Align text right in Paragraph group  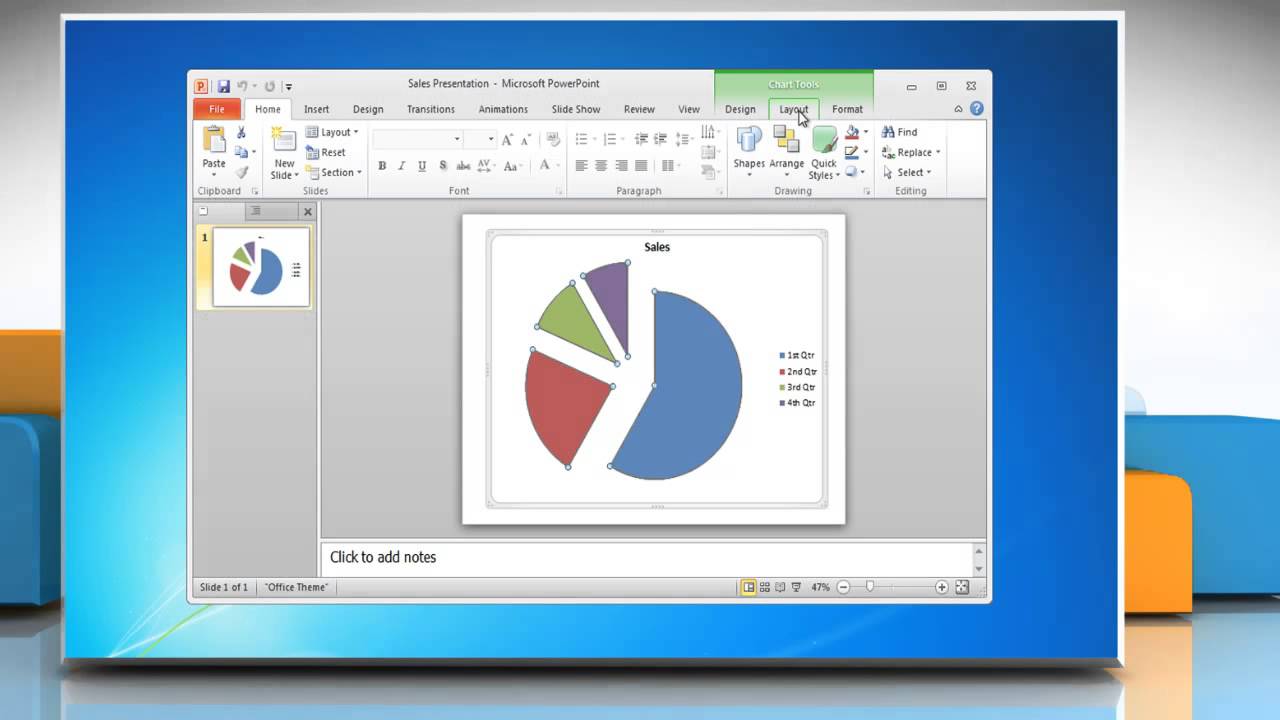click(x=621, y=166)
